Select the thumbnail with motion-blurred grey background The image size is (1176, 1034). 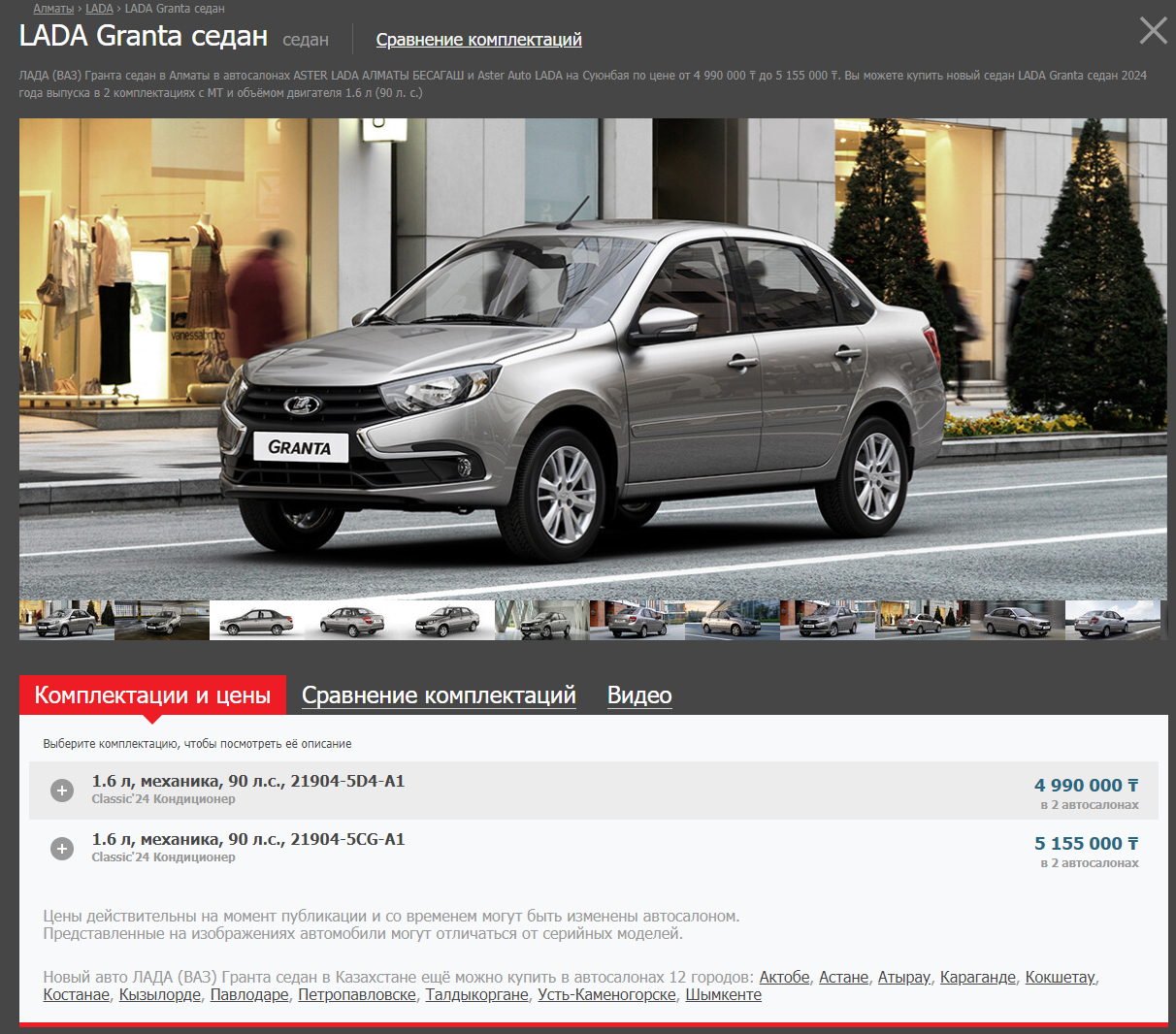click(1018, 620)
